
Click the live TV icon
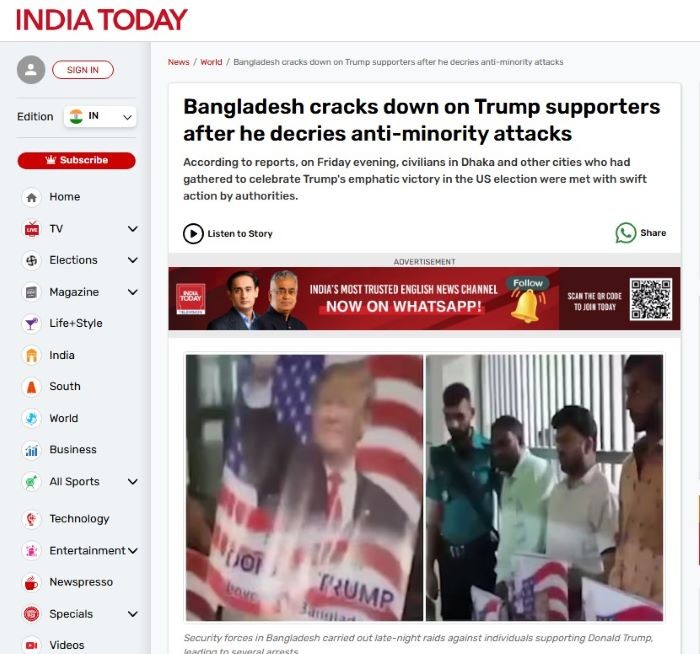(31, 229)
